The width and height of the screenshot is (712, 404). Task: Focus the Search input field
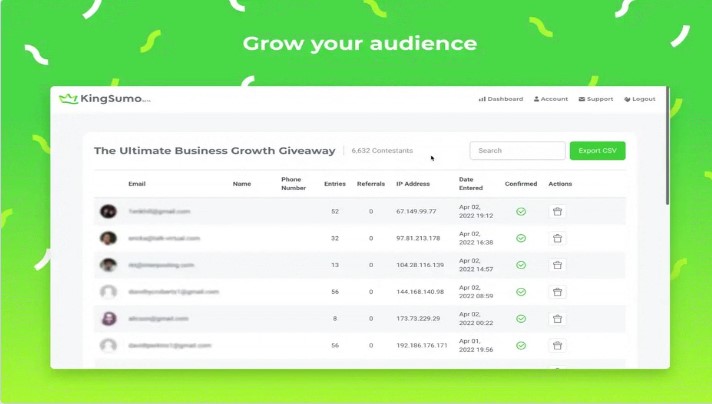(x=517, y=150)
